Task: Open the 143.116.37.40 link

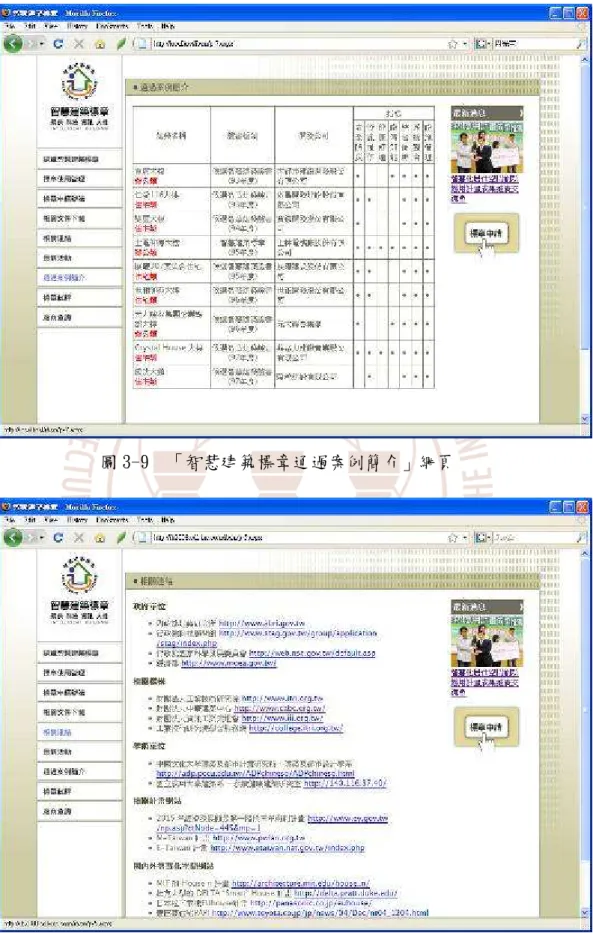Action: coord(345,784)
